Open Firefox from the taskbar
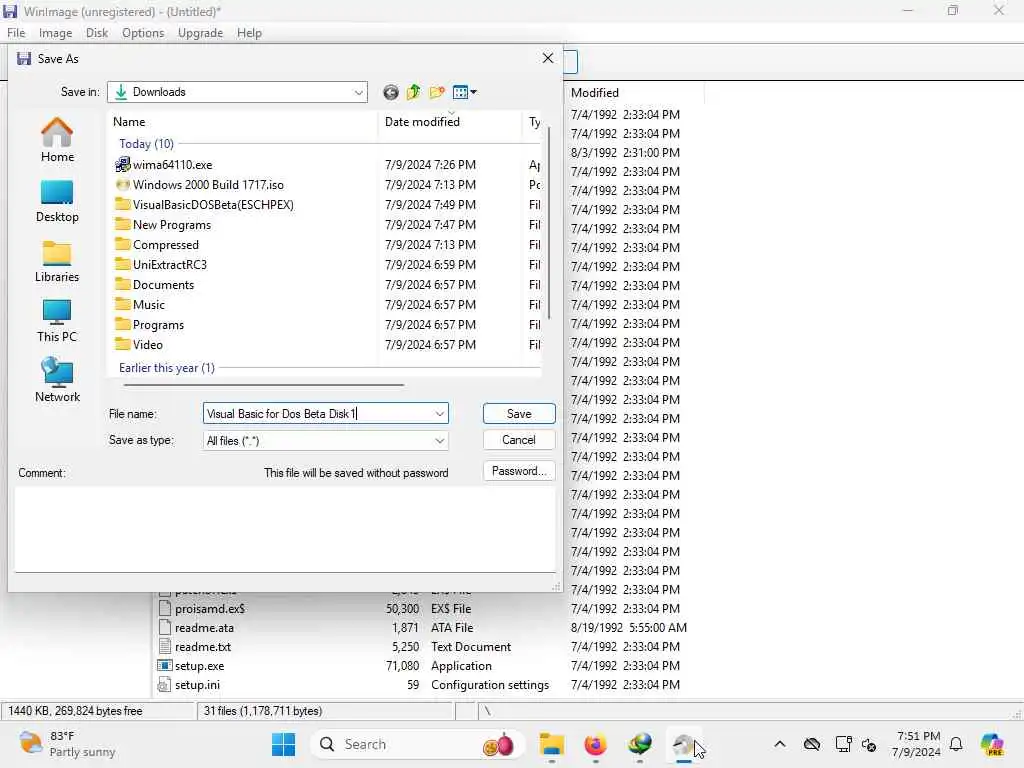1024x768 pixels. tap(596, 744)
